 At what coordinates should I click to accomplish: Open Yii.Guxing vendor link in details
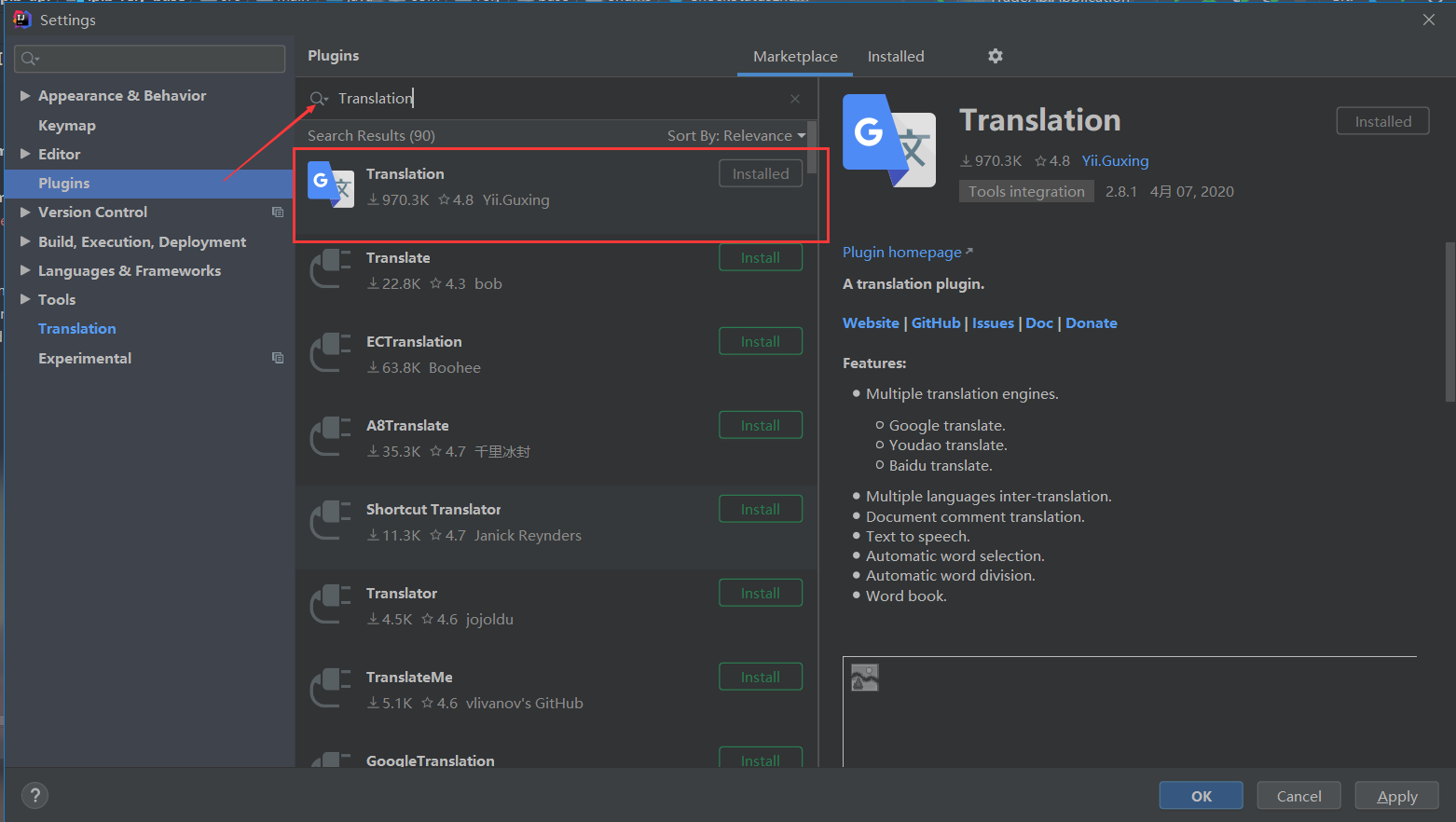(1115, 161)
